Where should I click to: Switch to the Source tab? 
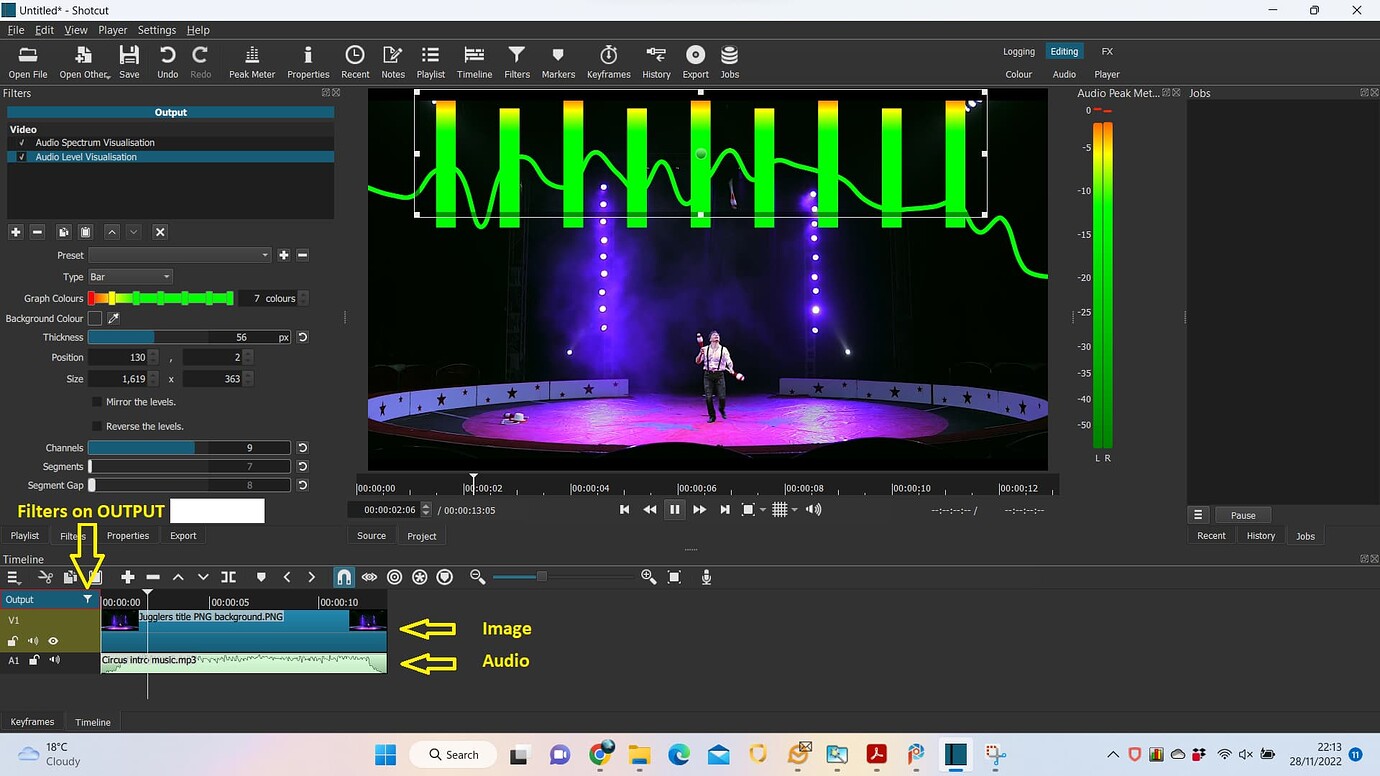click(x=371, y=536)
